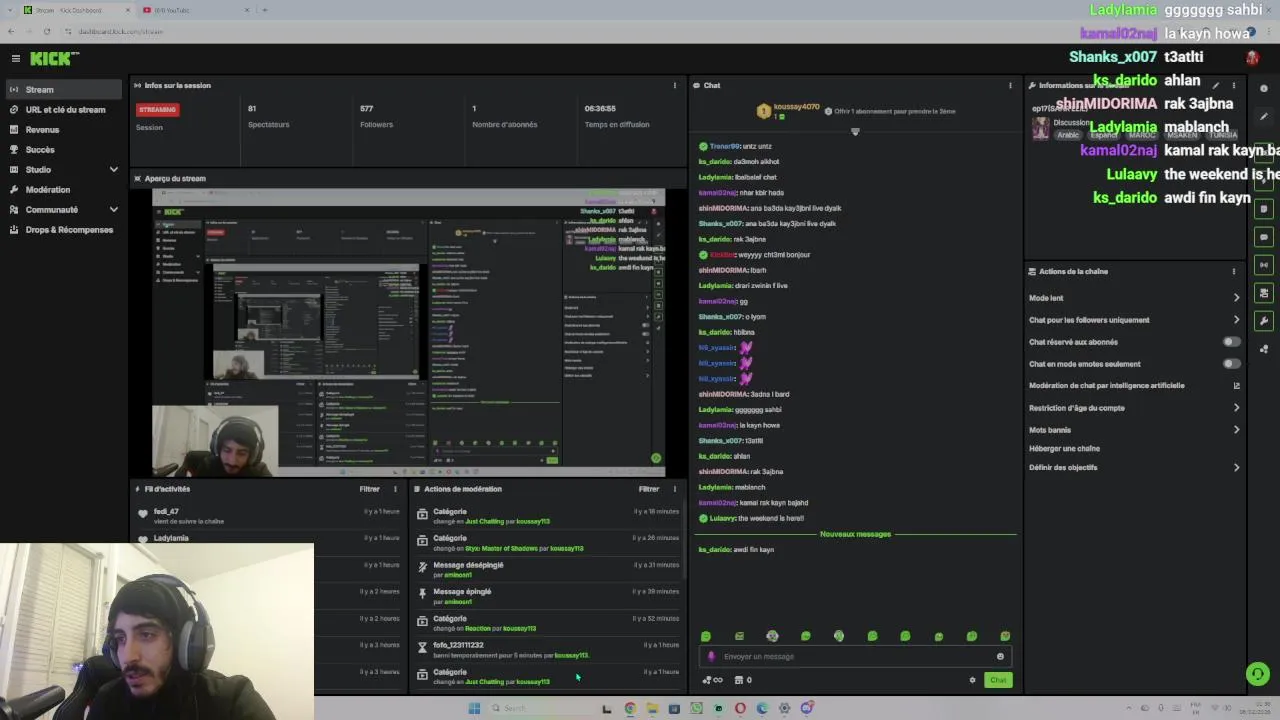Open Actions de la chaîne options menu
This screenshot has height=720, width=1280.
click(1233, 271)
